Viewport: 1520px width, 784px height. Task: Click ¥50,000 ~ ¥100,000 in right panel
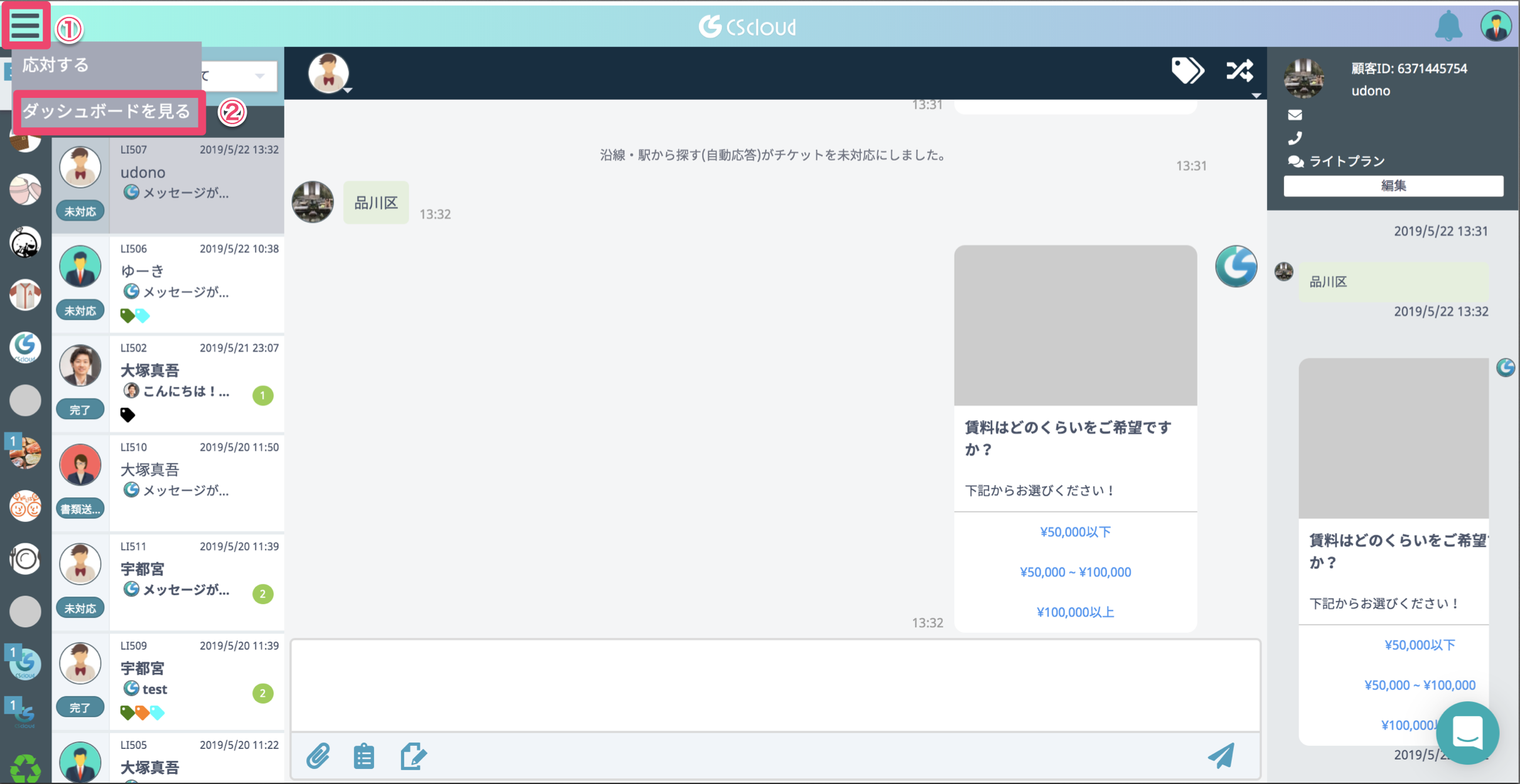coord(1420,685)
